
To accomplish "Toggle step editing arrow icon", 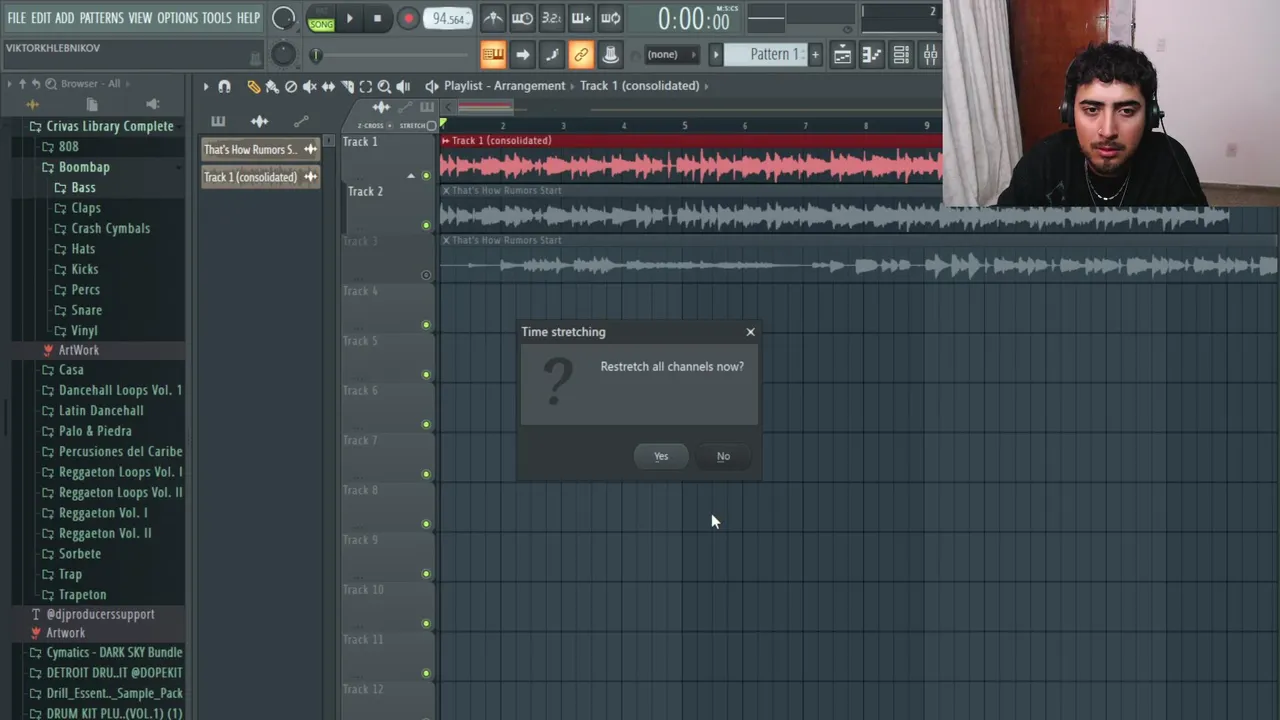I will [522, 54].
